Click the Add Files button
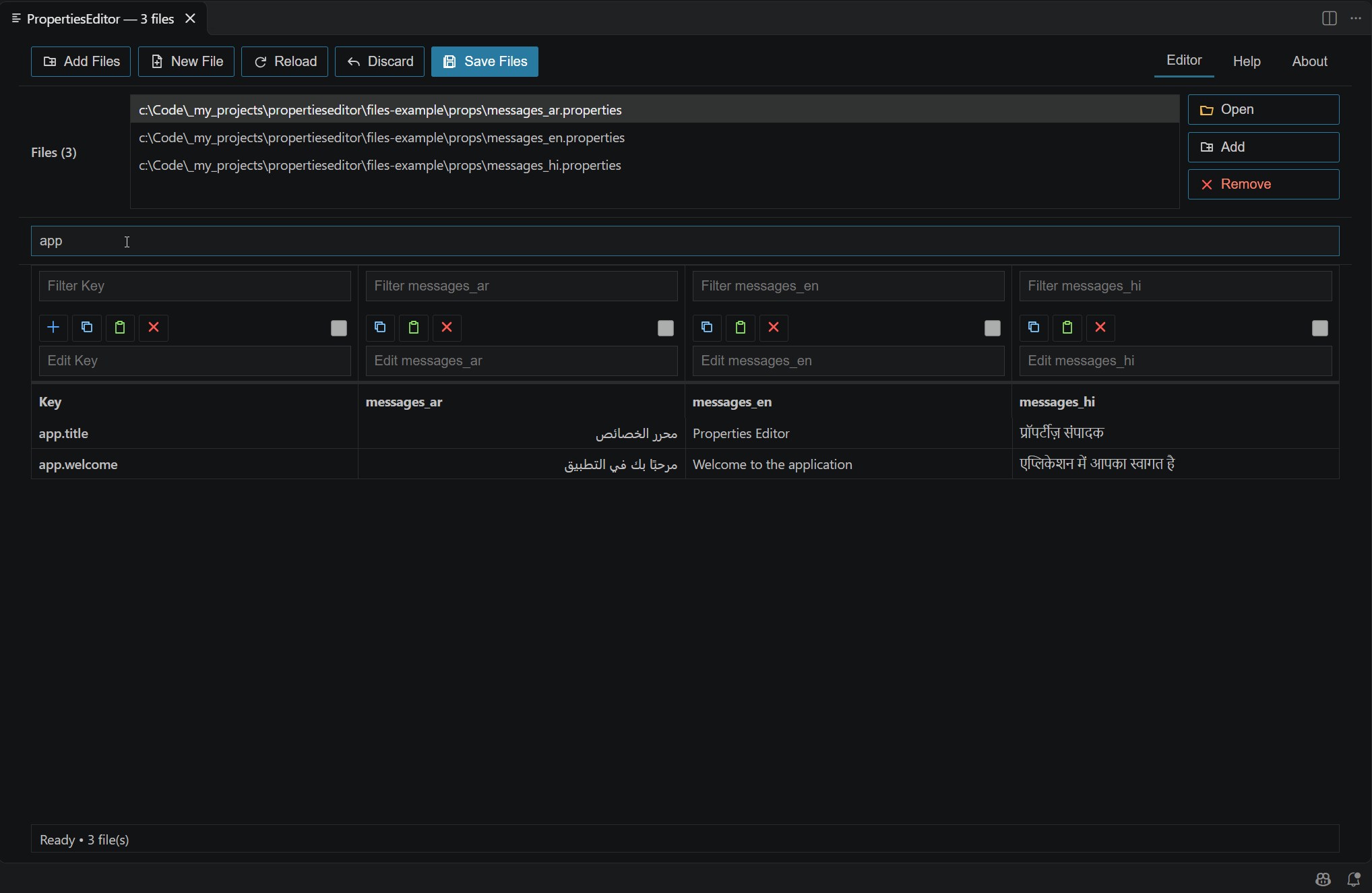 81,61
